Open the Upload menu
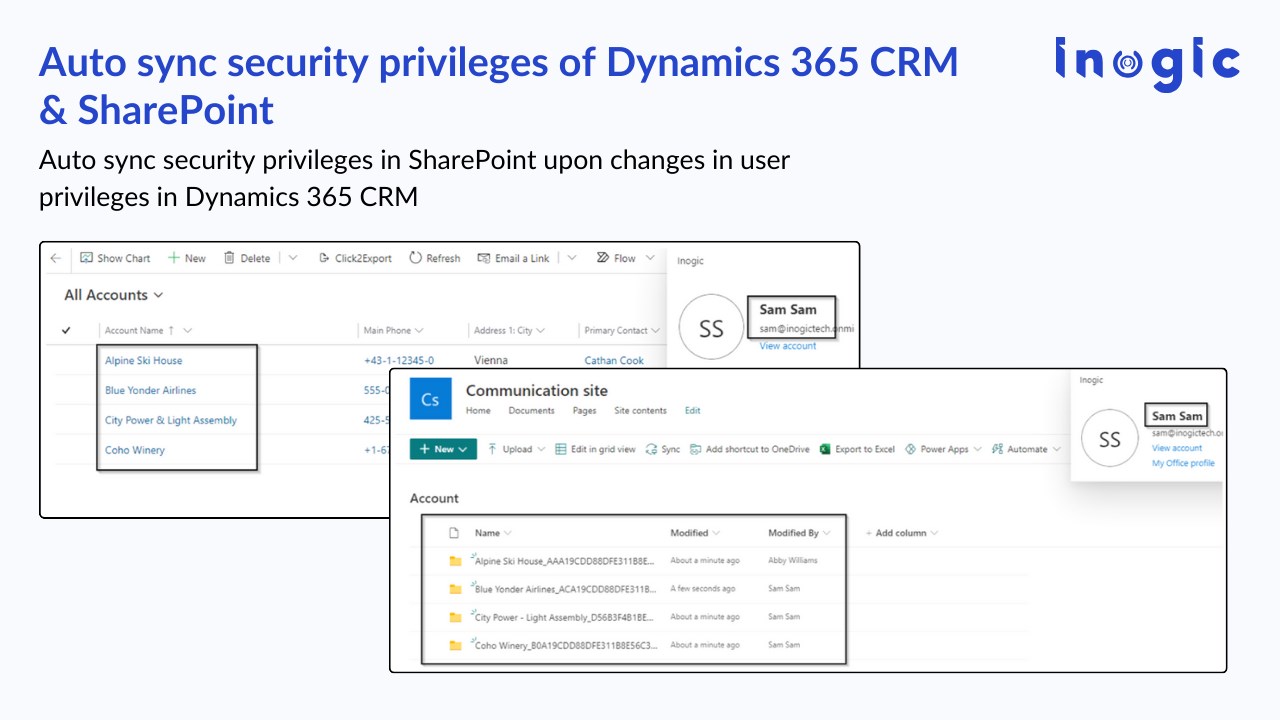The image size is (1280, 720). (x=517, y=449)
